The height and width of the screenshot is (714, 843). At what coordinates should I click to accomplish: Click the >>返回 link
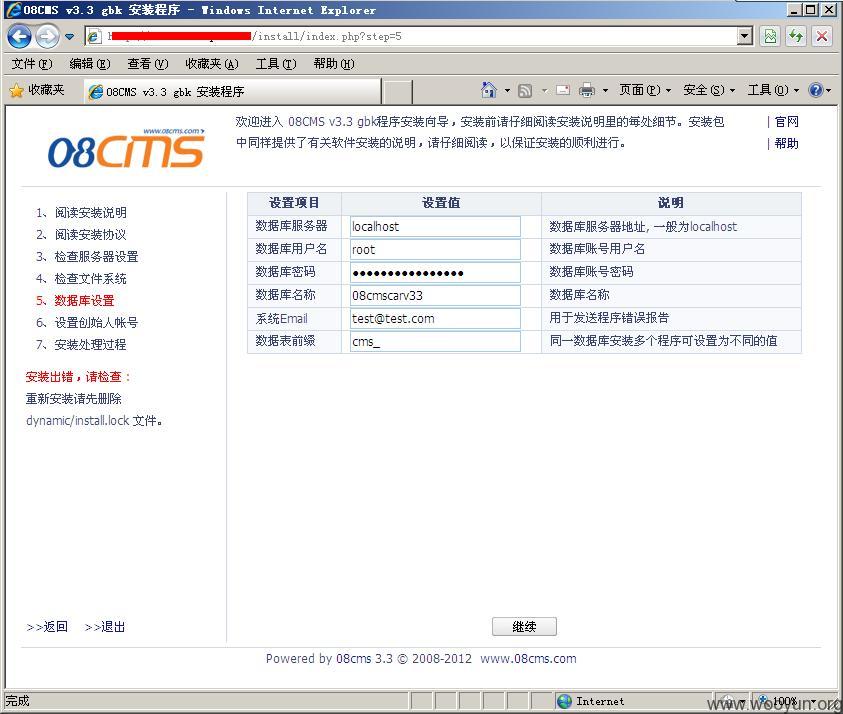tap(47, 627)
